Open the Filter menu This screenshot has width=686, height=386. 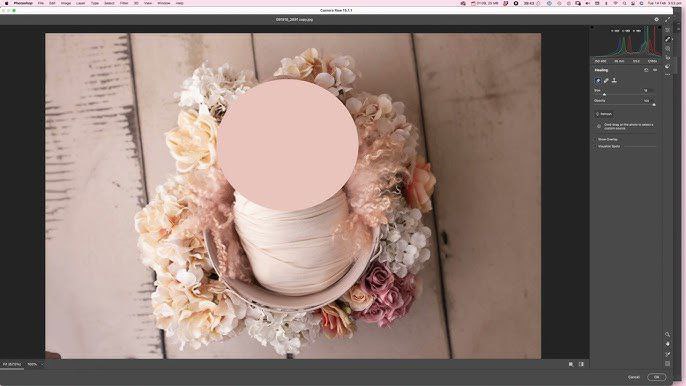(124, 3)
